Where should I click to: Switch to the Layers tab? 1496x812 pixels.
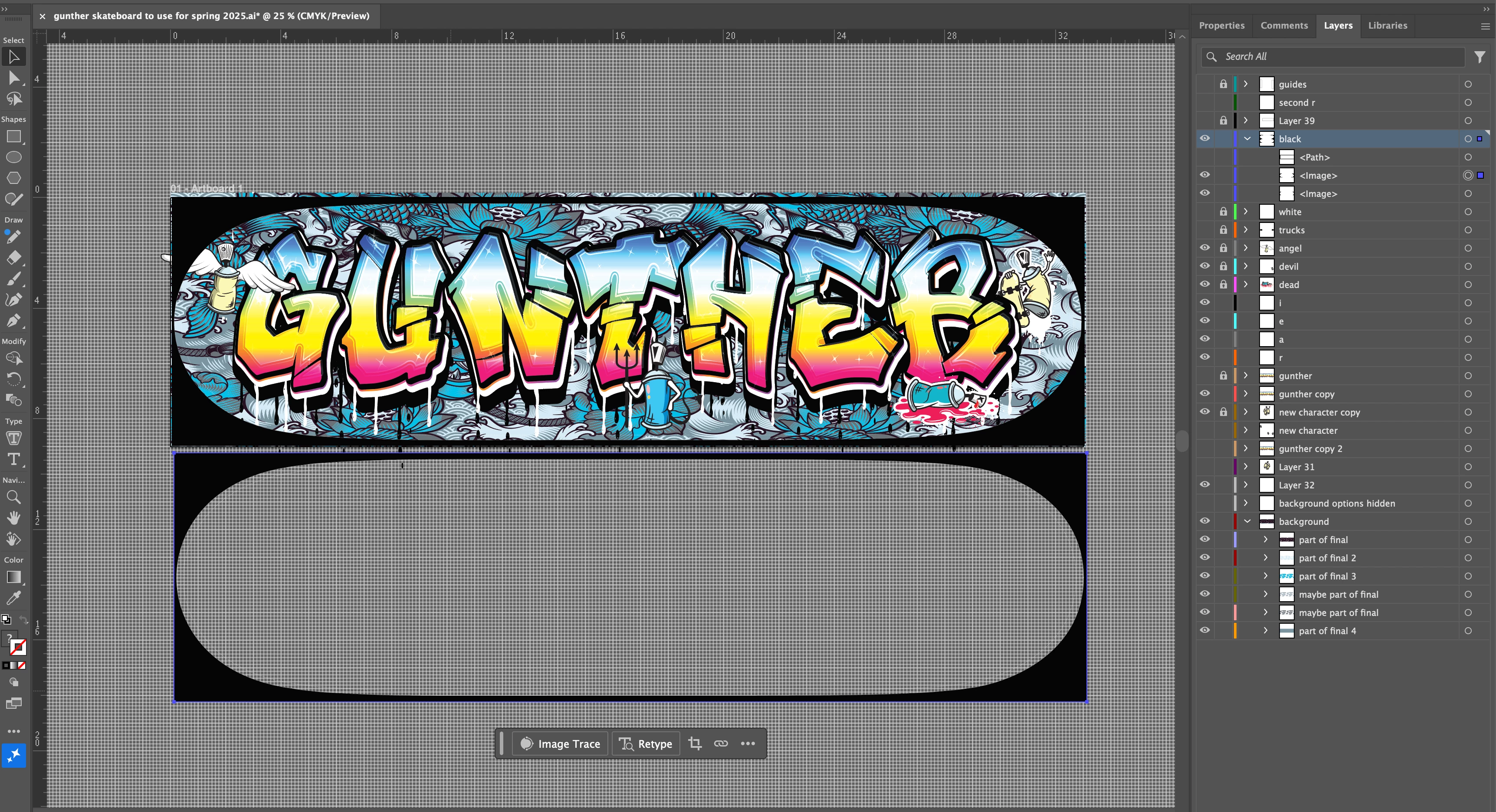1338,26
